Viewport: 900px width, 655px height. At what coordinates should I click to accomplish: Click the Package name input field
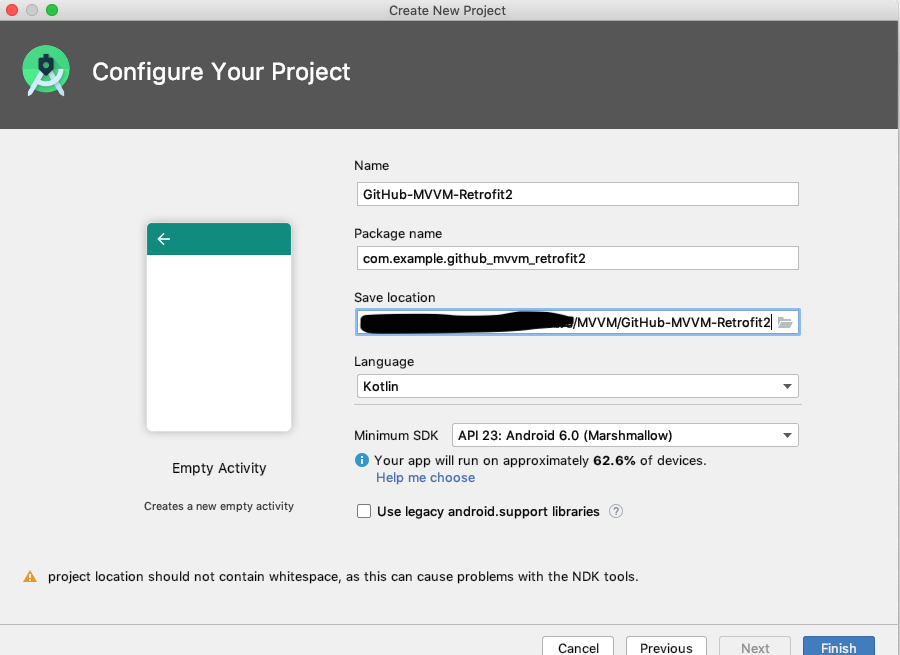click(577, 258)
